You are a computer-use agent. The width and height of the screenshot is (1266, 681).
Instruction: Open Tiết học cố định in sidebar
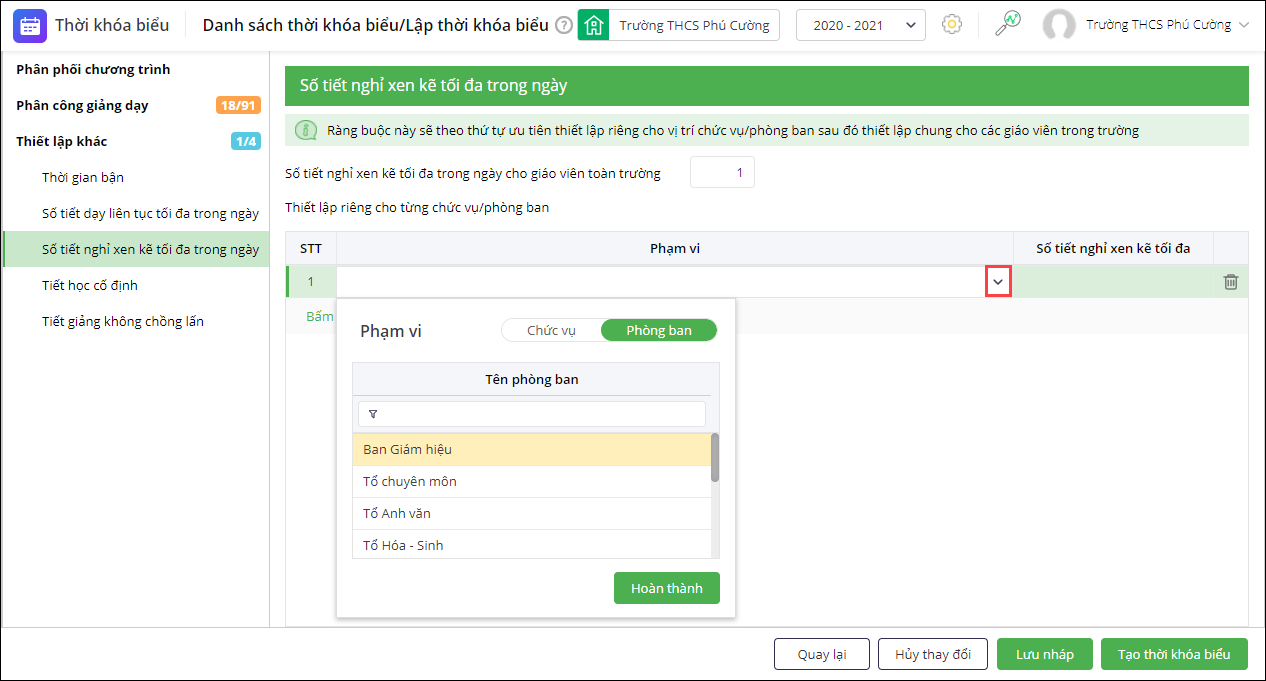click(x=90, y=285)
